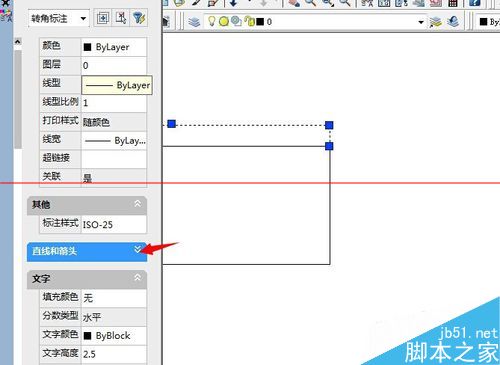Click the 颜色 property label
The height and width of the screenshot is (365, 500).
pyautogui.click(x=51, y=45)
